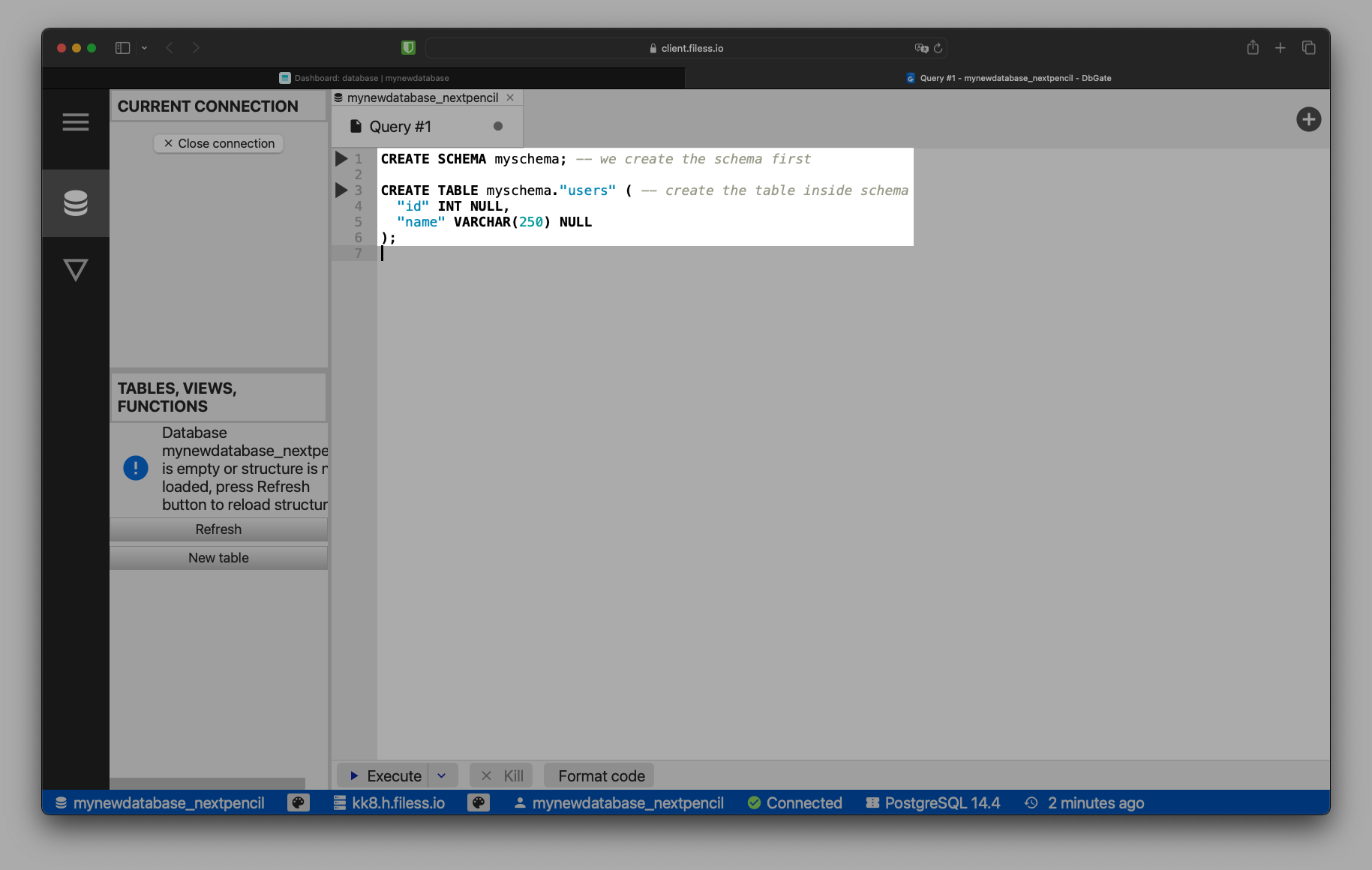This screenshot has height=870, width=1372.
Task: Open the database color palette in status bar
Action: point(298,803)
